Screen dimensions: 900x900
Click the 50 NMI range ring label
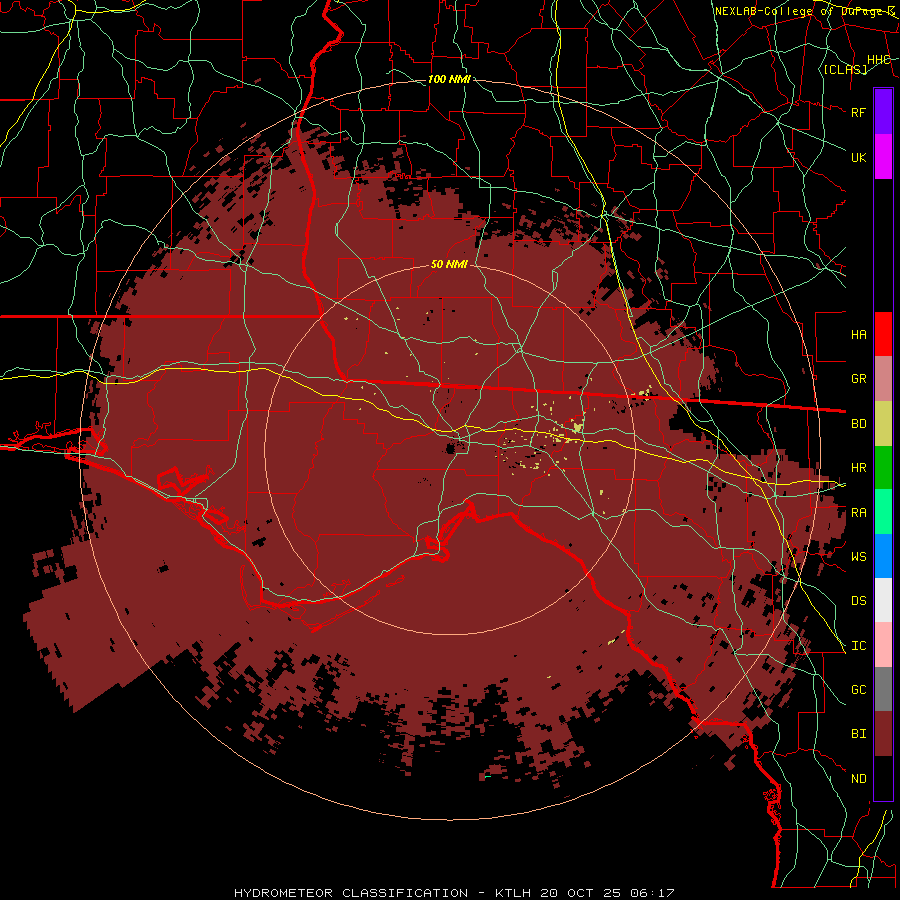(x=449, y=264)
